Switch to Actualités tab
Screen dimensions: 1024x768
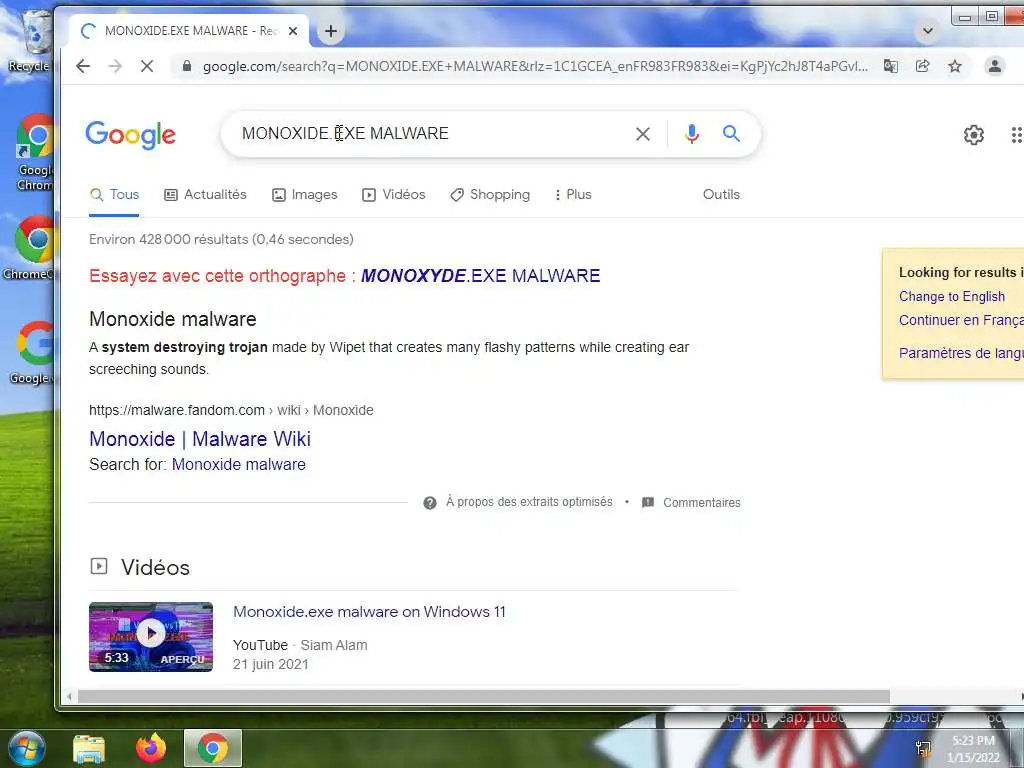click(x=205, y=195)
